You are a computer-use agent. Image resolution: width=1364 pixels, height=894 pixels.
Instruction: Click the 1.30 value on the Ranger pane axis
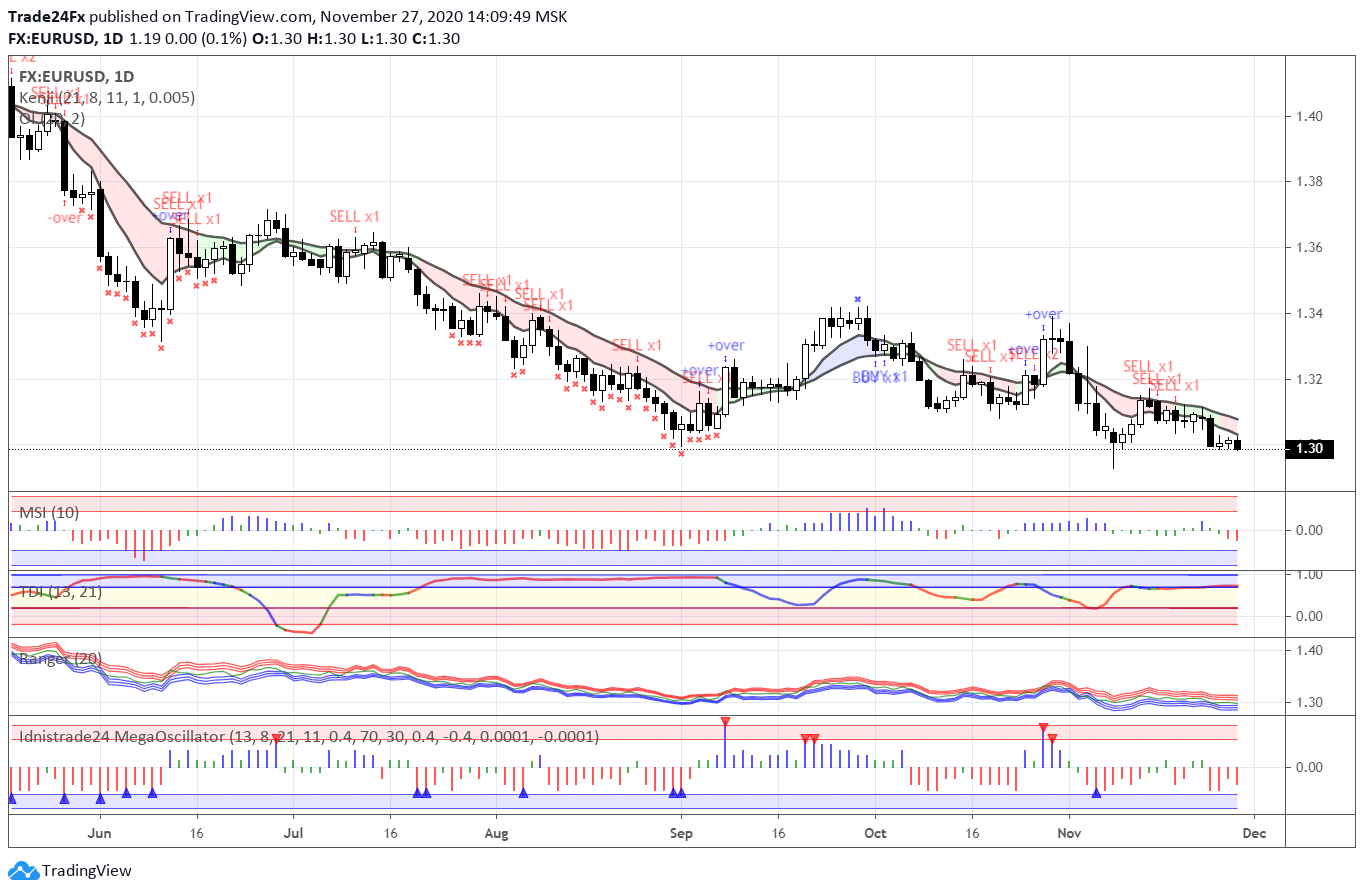1311,702
